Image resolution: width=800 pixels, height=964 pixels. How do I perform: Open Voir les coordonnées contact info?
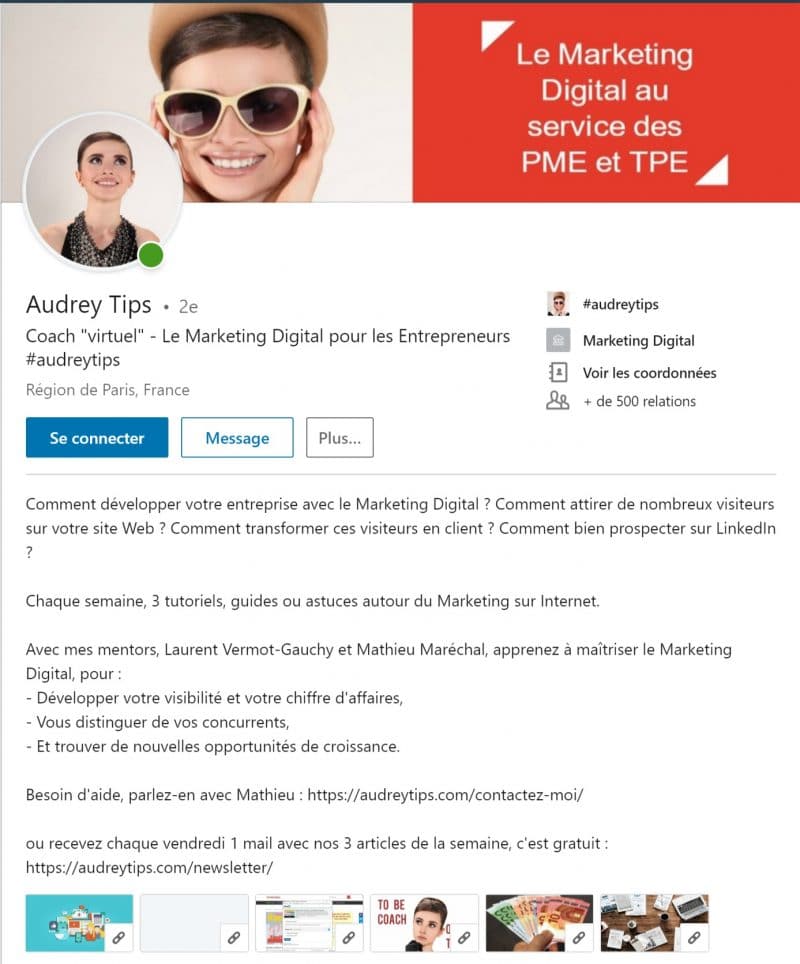(649, 372)
